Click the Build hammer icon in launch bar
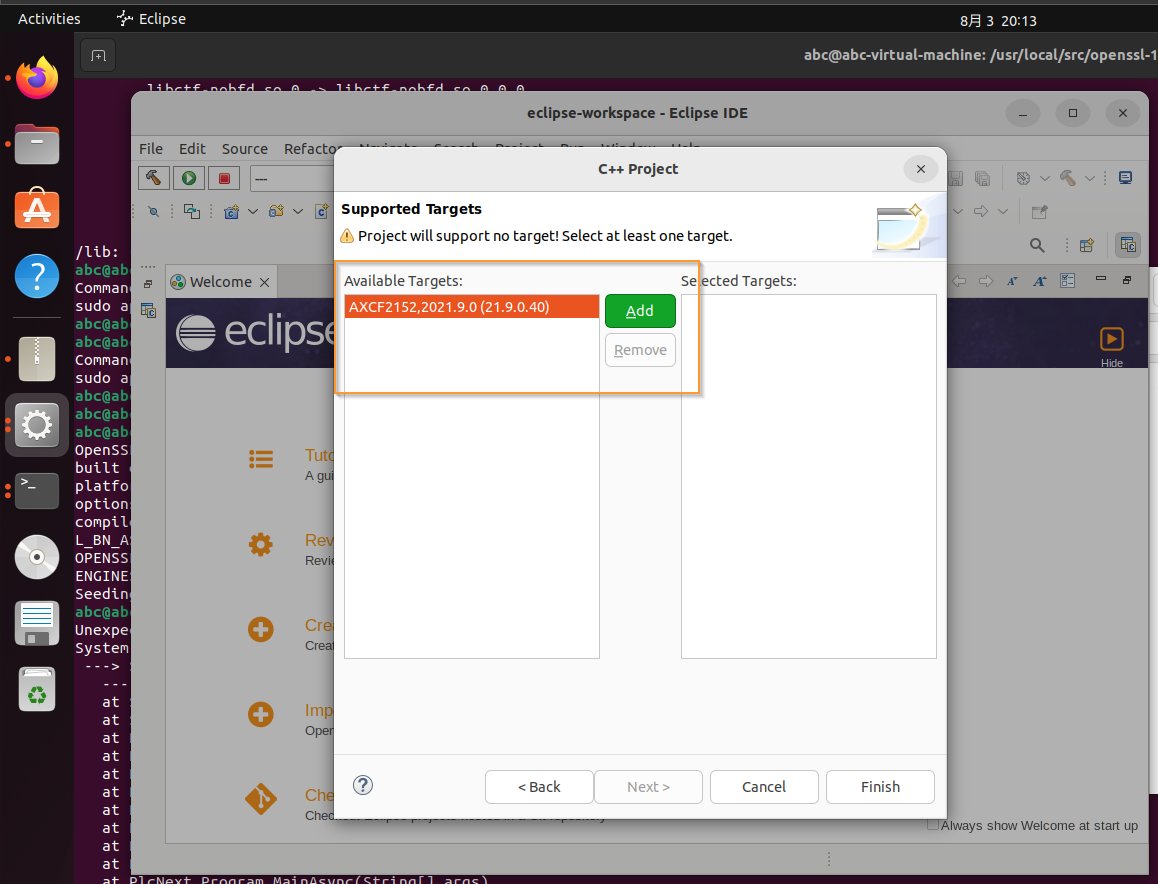Image resolution: width=1158 pixels, height=884 pixels. 154,178
